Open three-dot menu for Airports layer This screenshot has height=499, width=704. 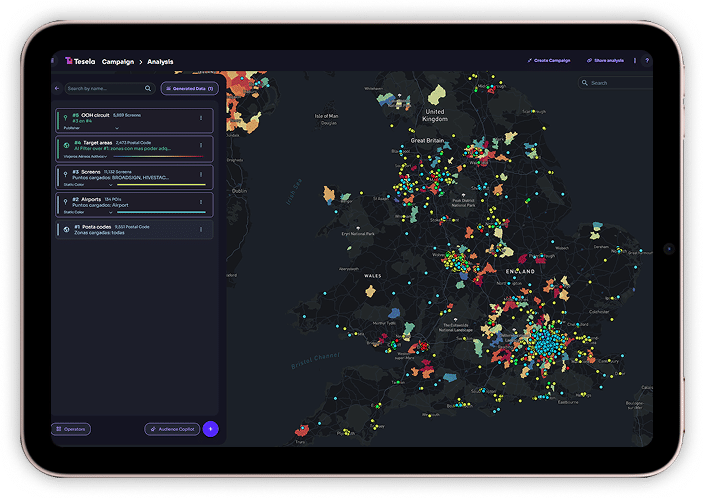[x=201, y=202]
